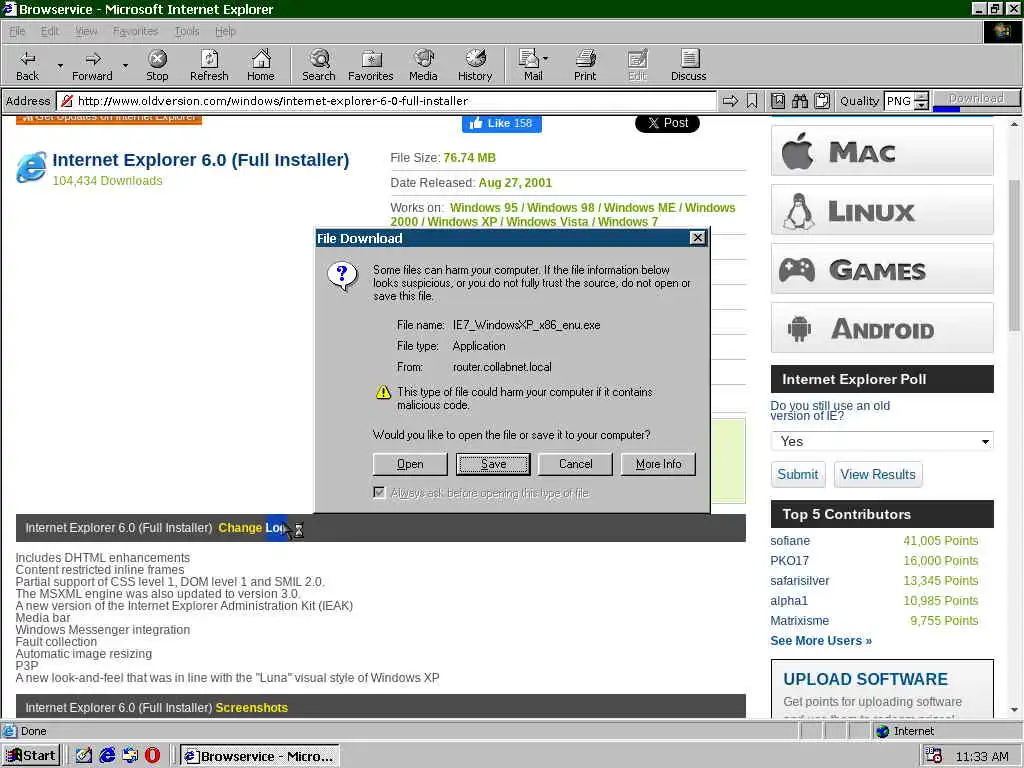Open the Media toolbar icon
Viewport: 1024px width, 768px height.
click(423, 65)
